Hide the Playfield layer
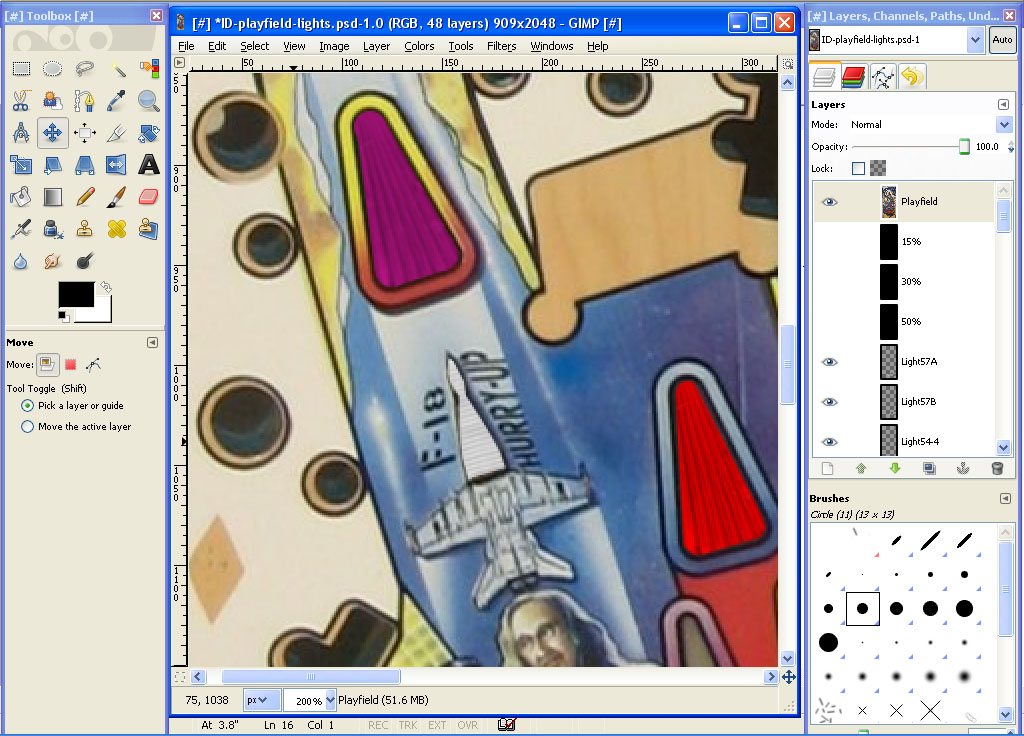The image size is (1024, 736). coord(829,202)
